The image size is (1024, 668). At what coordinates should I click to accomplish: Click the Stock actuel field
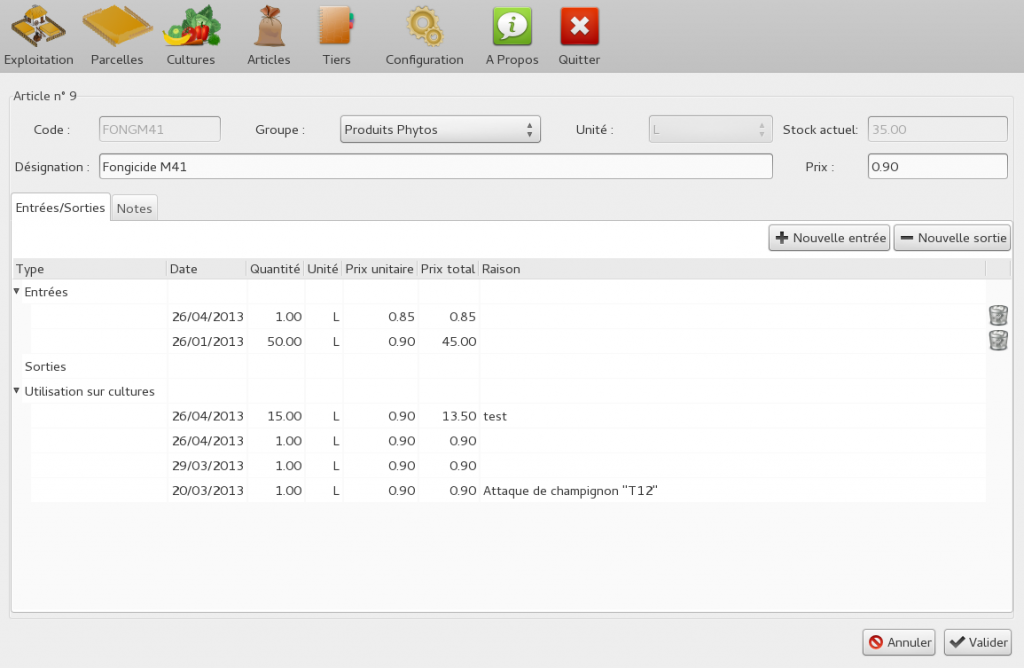point(937,129)
